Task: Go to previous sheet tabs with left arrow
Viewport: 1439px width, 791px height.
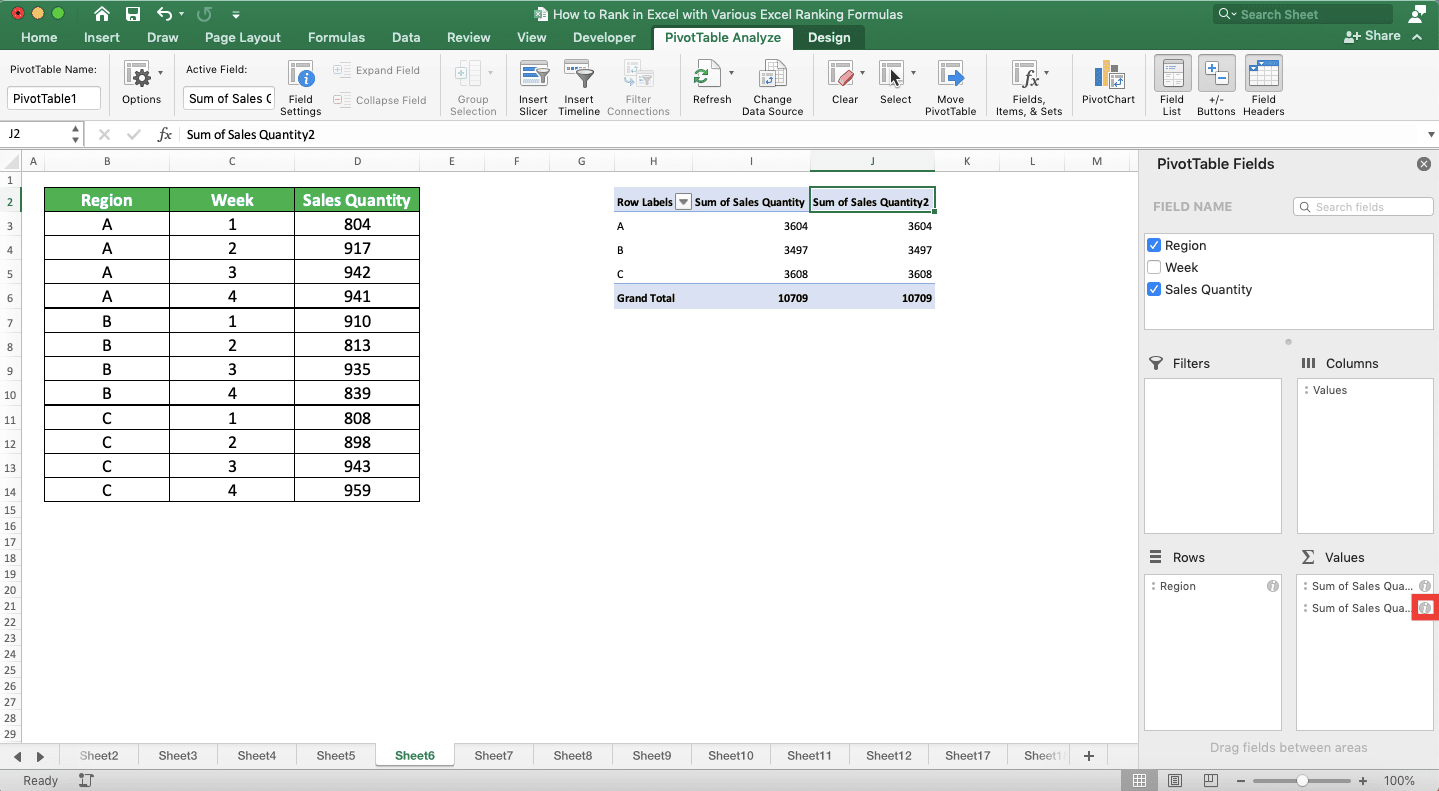Action: pos(17,756)
